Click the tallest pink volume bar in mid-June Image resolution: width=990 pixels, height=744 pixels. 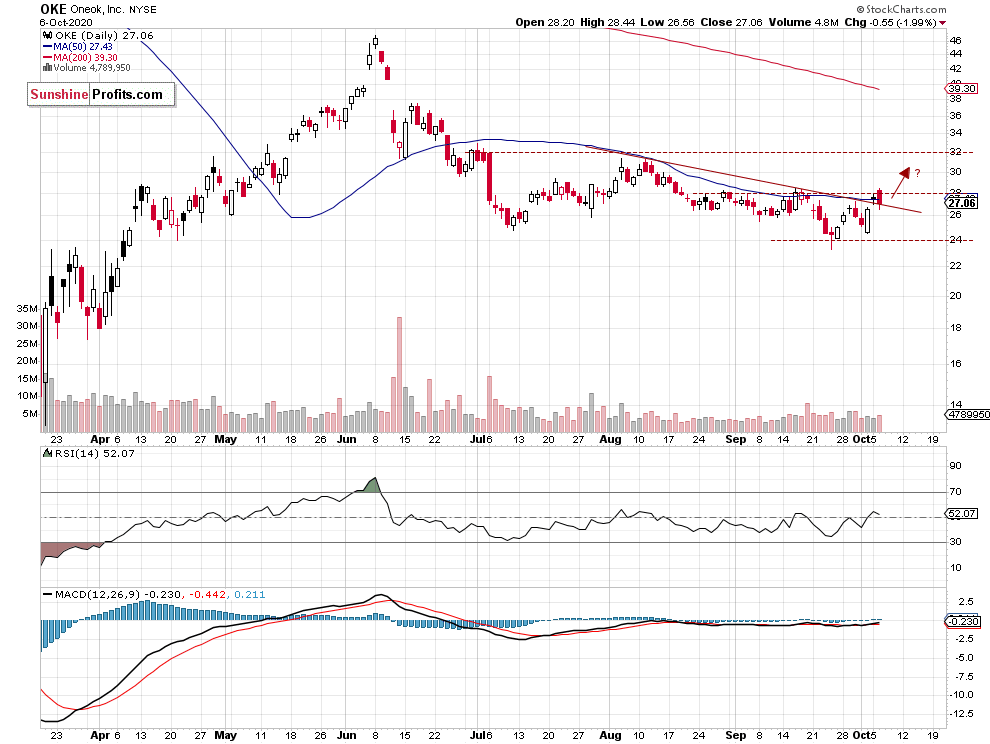click(399, 375)
